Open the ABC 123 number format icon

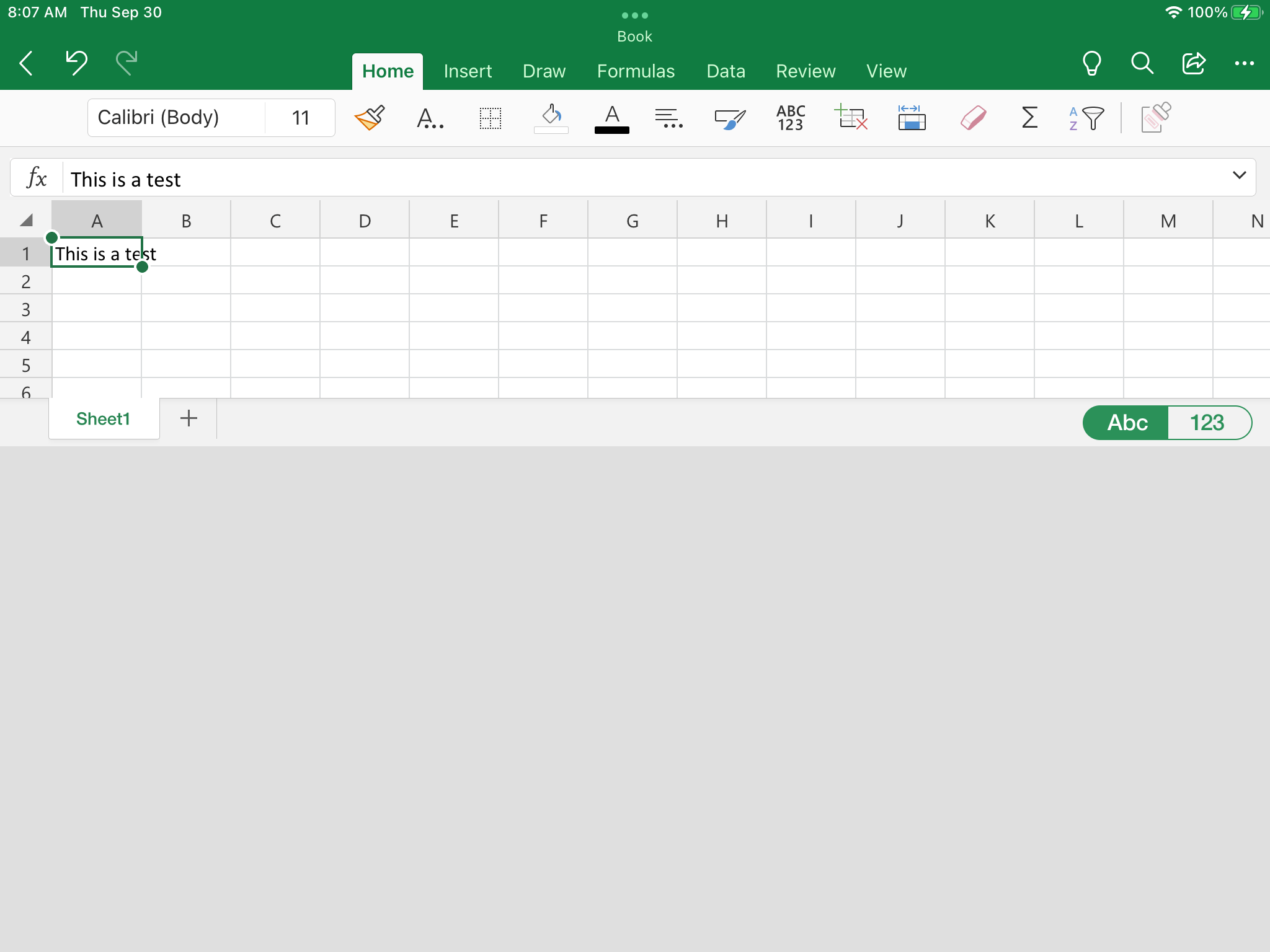pos(791,118)
